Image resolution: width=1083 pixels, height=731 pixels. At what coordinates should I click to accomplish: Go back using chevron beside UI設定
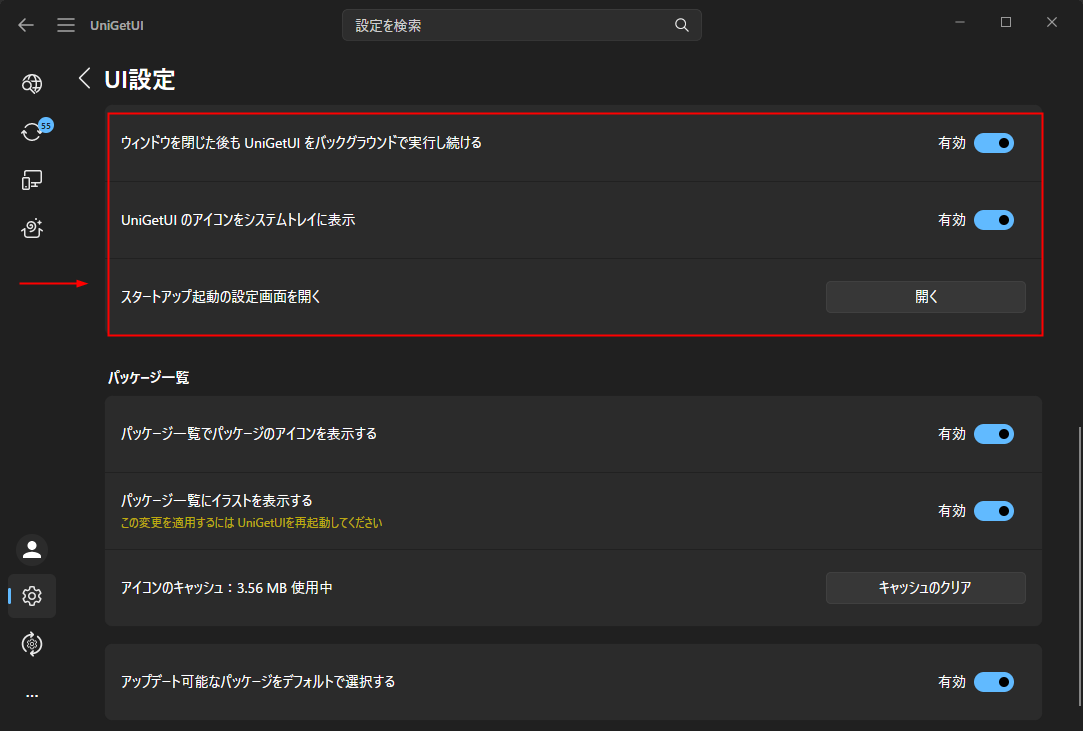[84, 78]
